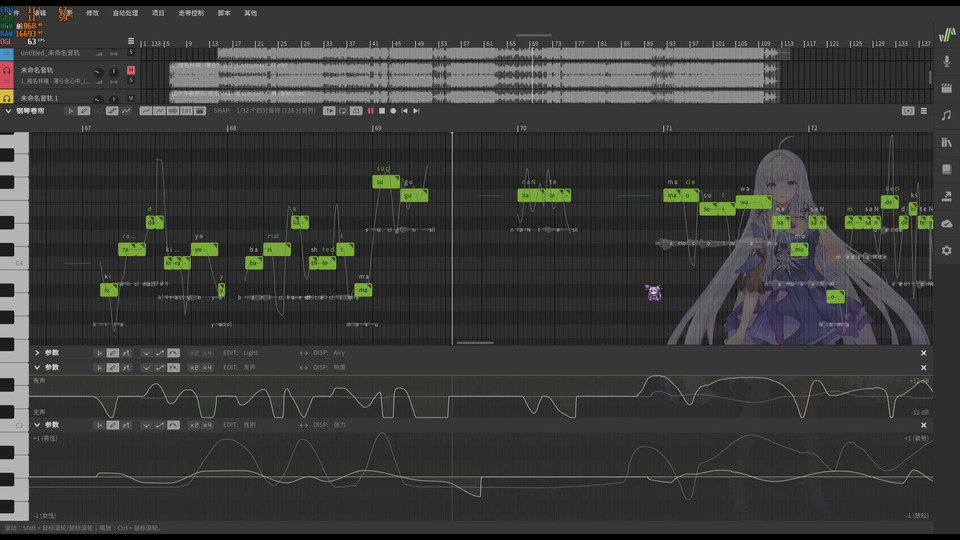Open the 其他 menu
The height and width of the screenshot is (540, 960).
point(250,13)
